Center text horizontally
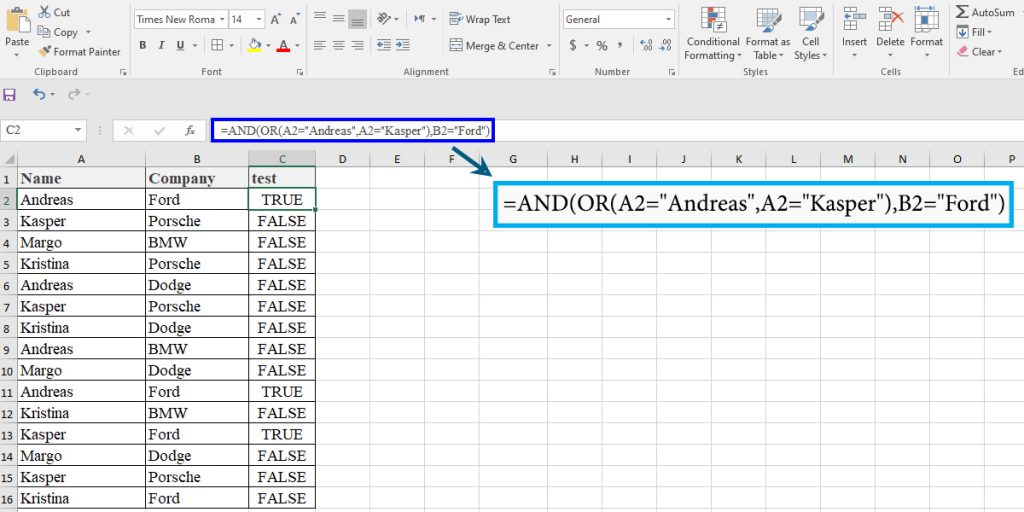Screen dimensions: 1024x512 (338, 45)
